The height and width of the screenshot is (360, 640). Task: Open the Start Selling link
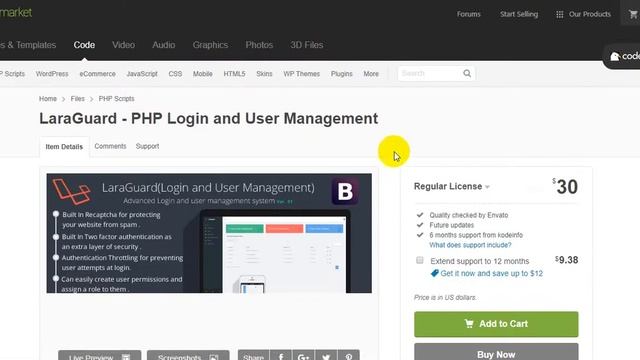[519, 14]
